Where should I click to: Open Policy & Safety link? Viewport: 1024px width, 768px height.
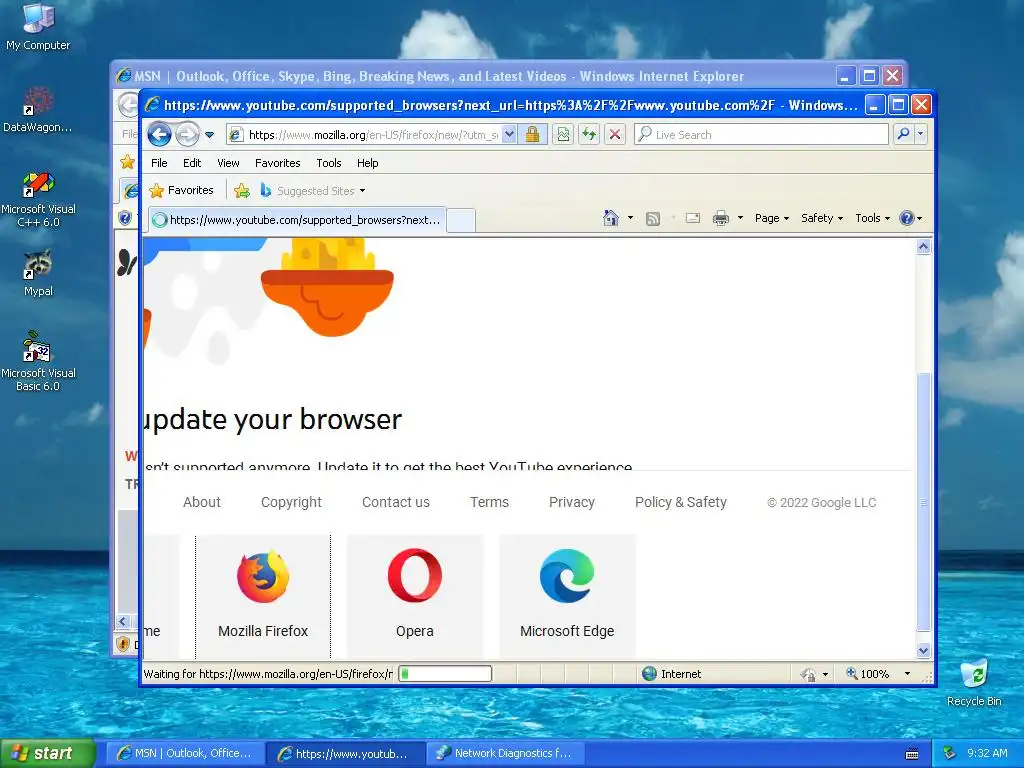point(680,502)
